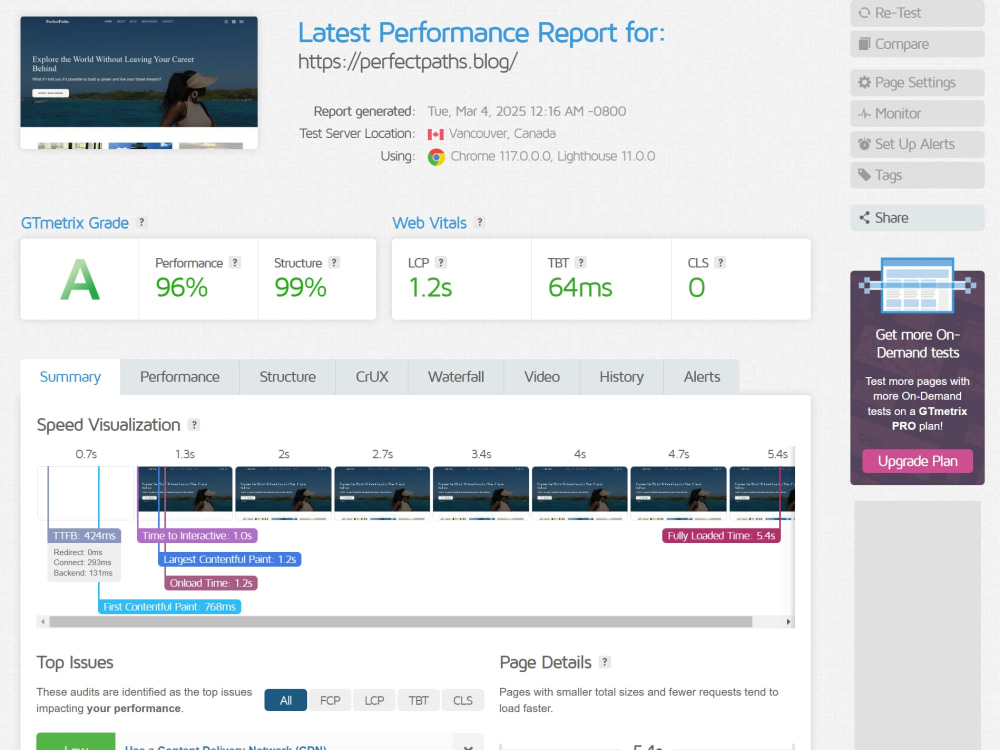Click the Onload Time marker
The image size is (1000, 750).
click(211, 583)
